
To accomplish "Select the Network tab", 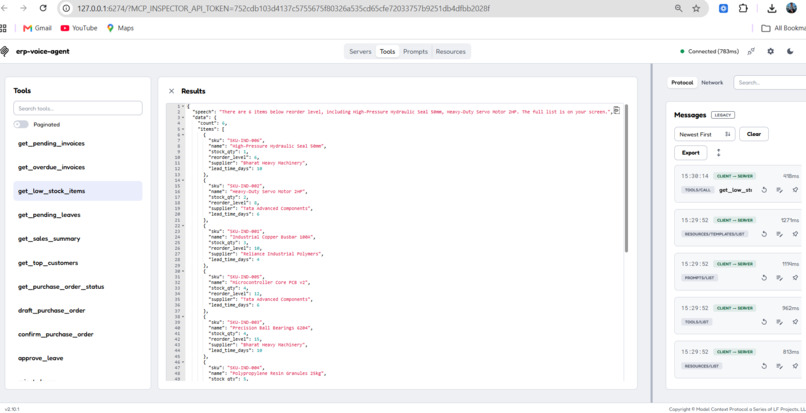I will pos(712,82).
